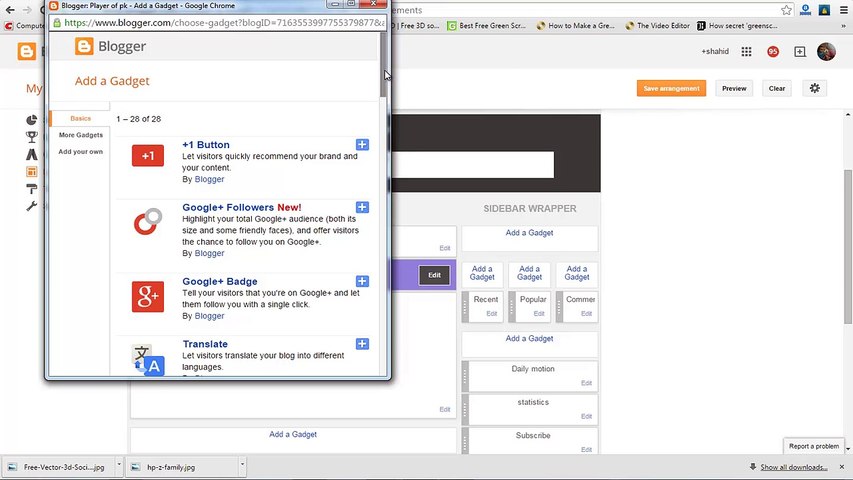Open the account profile avatar
The height and width of the screenshot is (480, 853).
click(826, 52)
